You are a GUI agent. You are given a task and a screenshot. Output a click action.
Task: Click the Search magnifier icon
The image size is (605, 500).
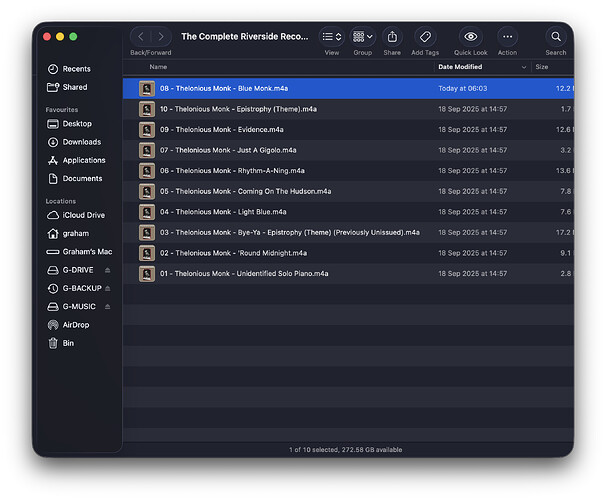point(556,37)
